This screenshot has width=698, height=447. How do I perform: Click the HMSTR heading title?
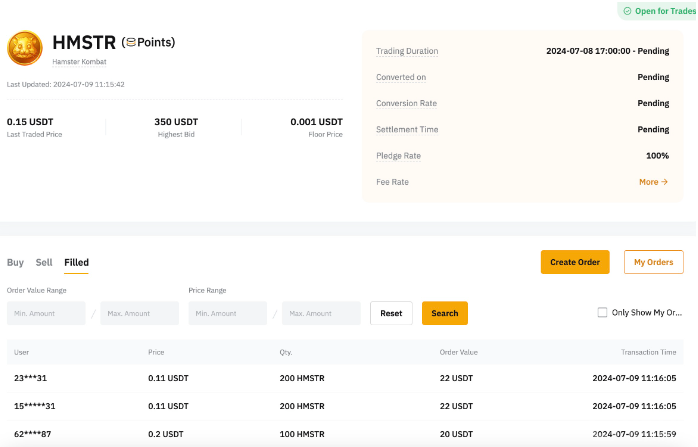[x=84, y=43]
